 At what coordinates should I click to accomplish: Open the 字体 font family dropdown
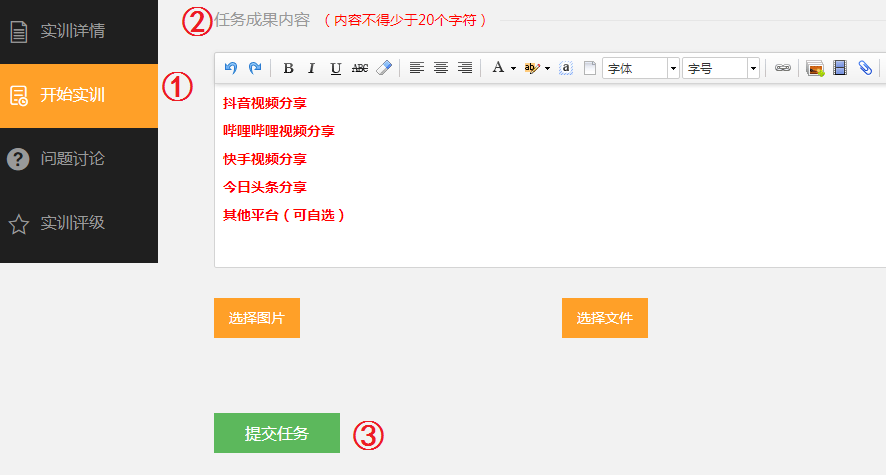pyautogui.click(x=673, y=68)
